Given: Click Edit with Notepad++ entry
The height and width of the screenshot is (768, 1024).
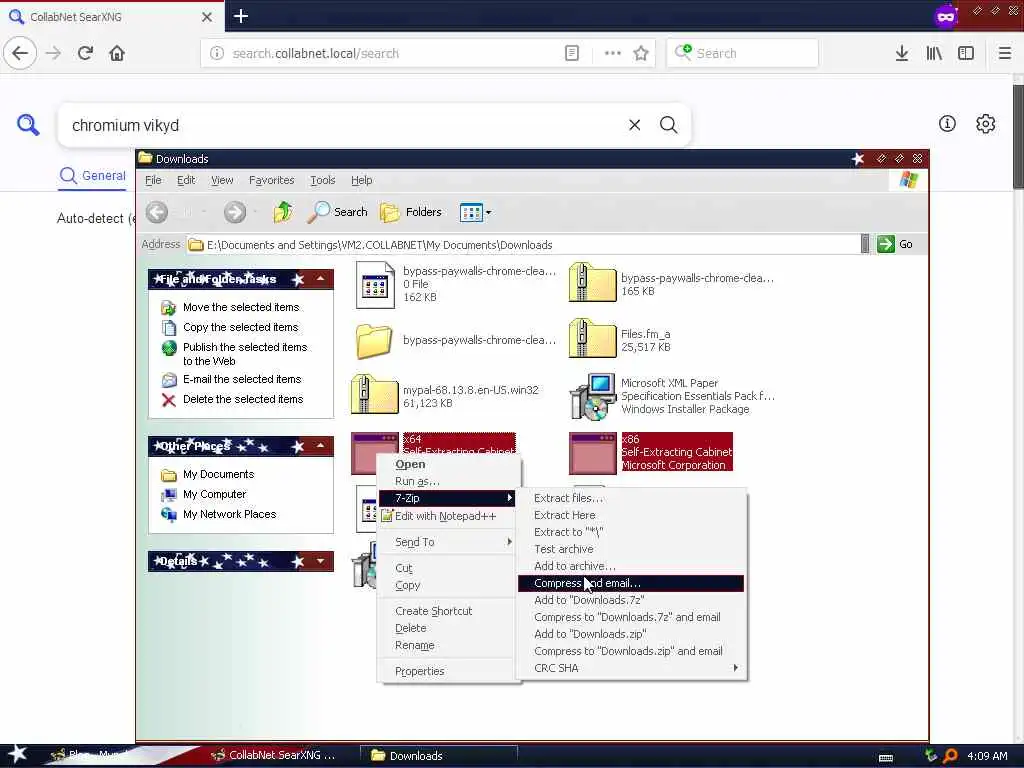Looking at the screenshot, I should pos(449,516).
